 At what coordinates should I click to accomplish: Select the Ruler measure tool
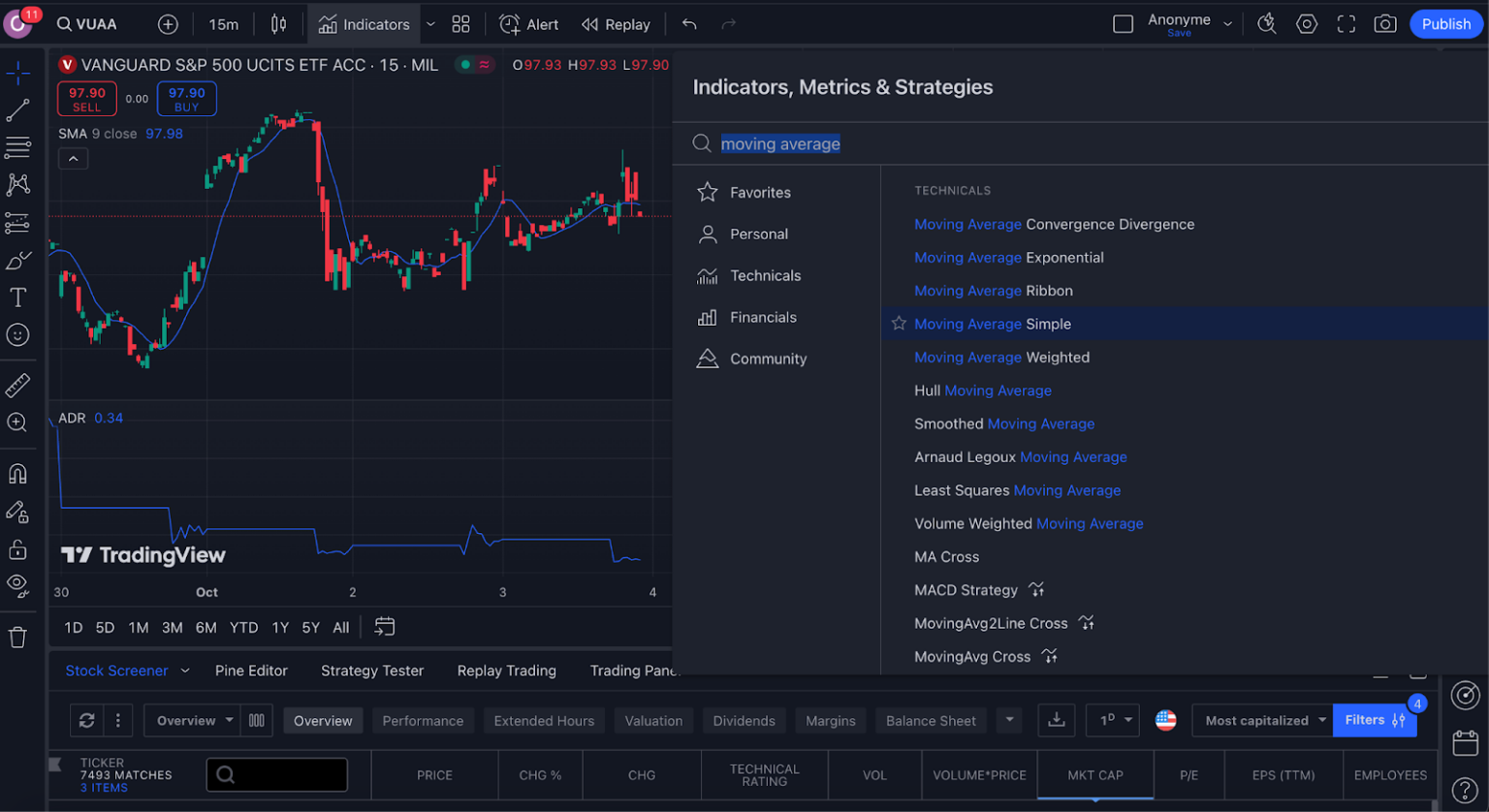click(17, 386)
